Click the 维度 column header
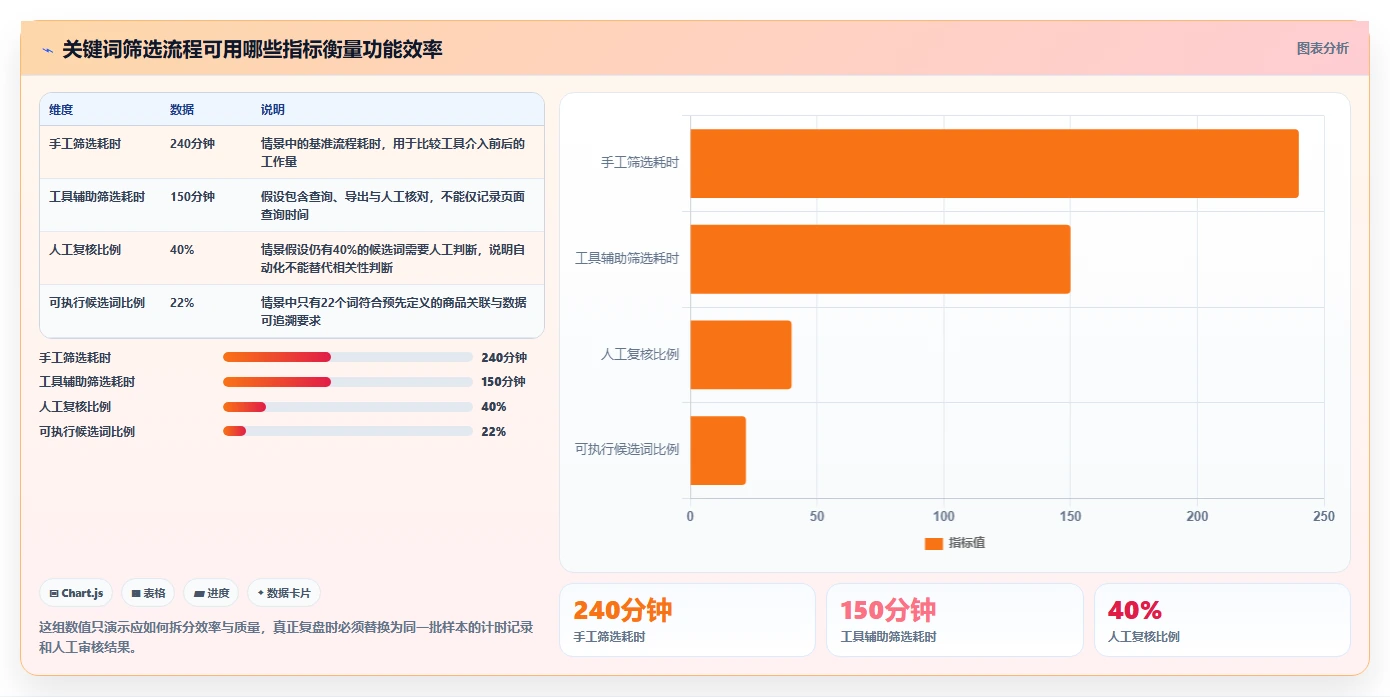Viewport: 1390px width, 697px height. (x=61, y=110)
